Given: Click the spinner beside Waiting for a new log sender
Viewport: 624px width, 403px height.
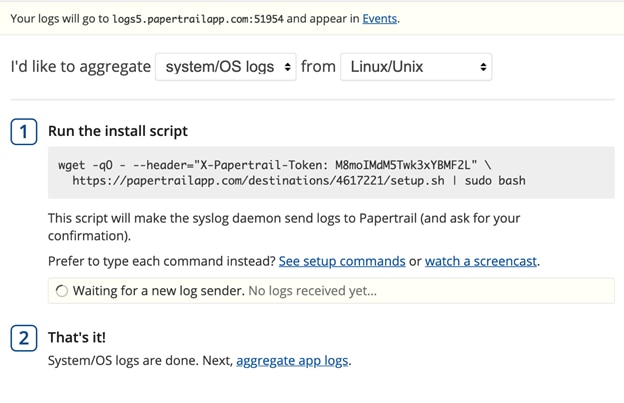Looking at the screenshot, I should [x=62, y=291].
